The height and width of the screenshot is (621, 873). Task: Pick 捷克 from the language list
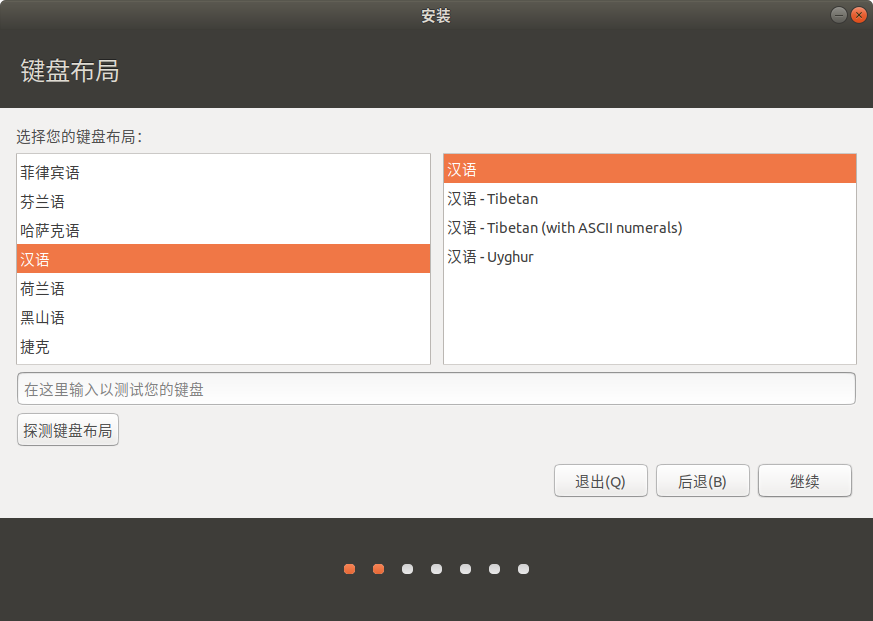click(223, 347)
